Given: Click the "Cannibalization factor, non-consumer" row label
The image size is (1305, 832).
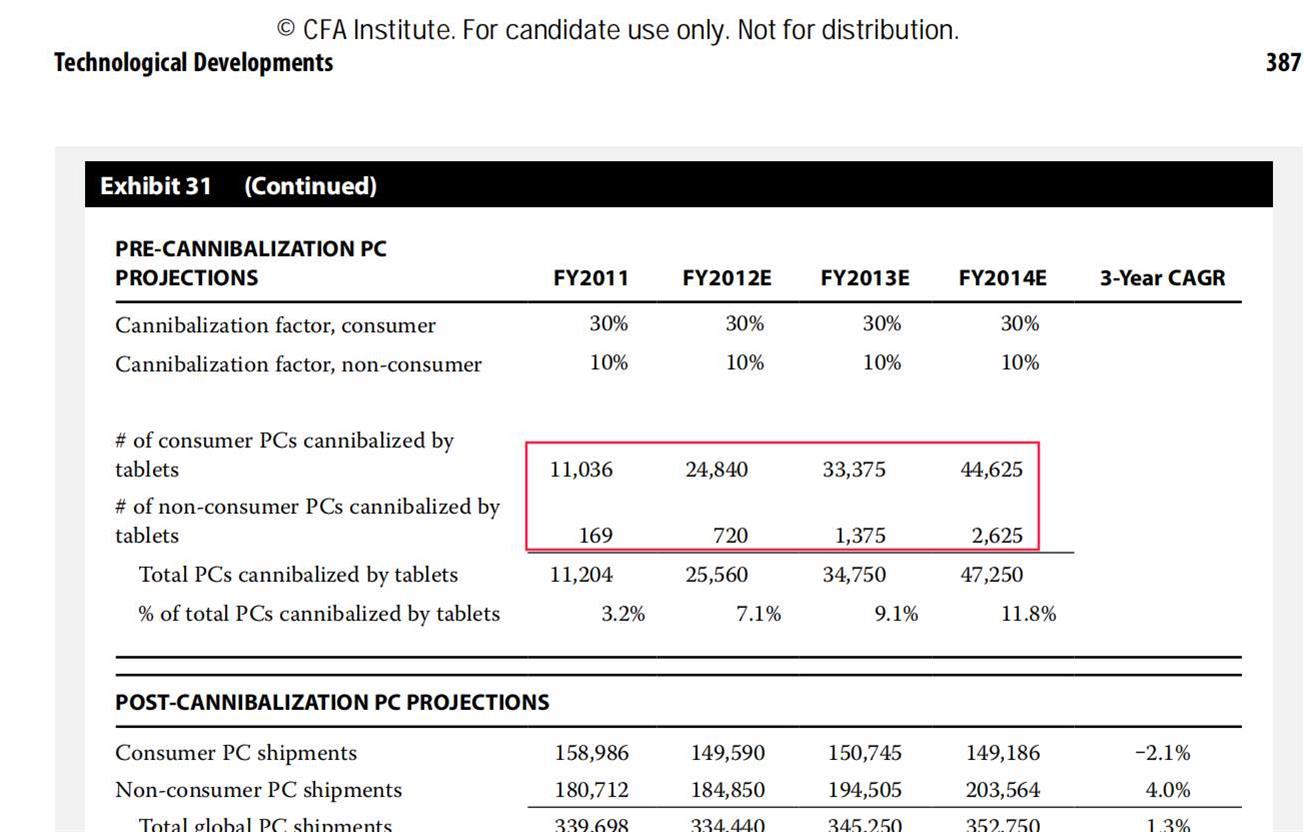Looking at the screenshot, I should [x=298, y=364].
